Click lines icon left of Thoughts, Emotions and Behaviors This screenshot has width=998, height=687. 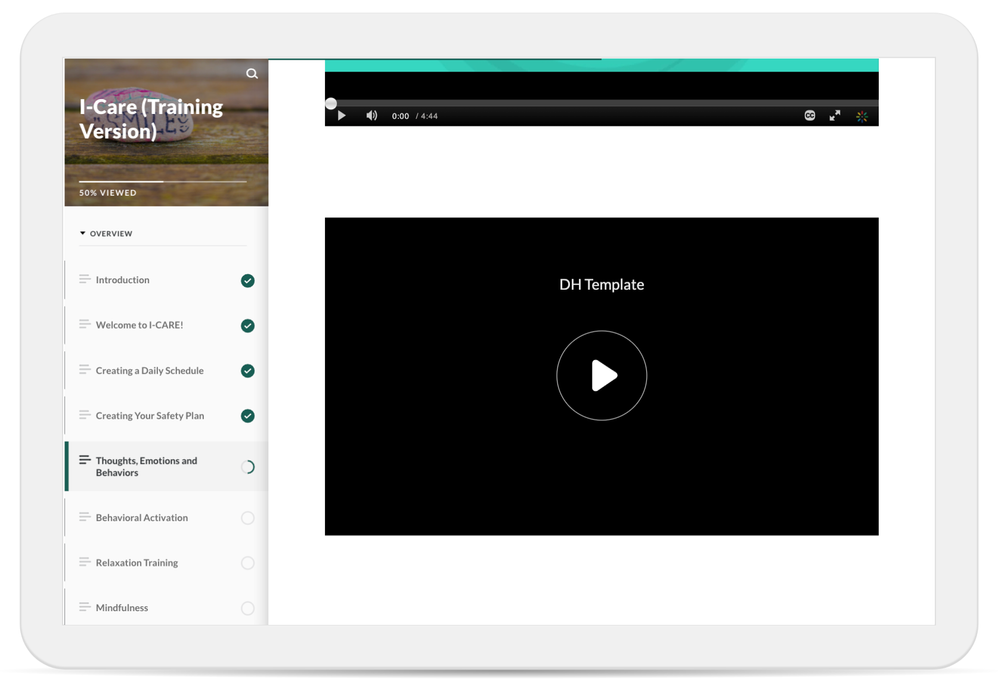coord(84,460)
